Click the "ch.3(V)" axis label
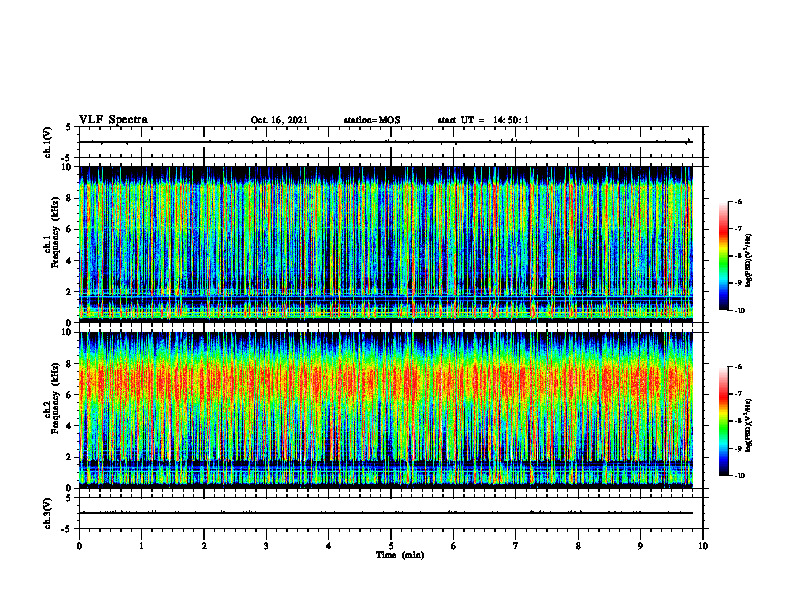This screenshot has height=612, width=792. pyautogui.click(x=48, y=513)
